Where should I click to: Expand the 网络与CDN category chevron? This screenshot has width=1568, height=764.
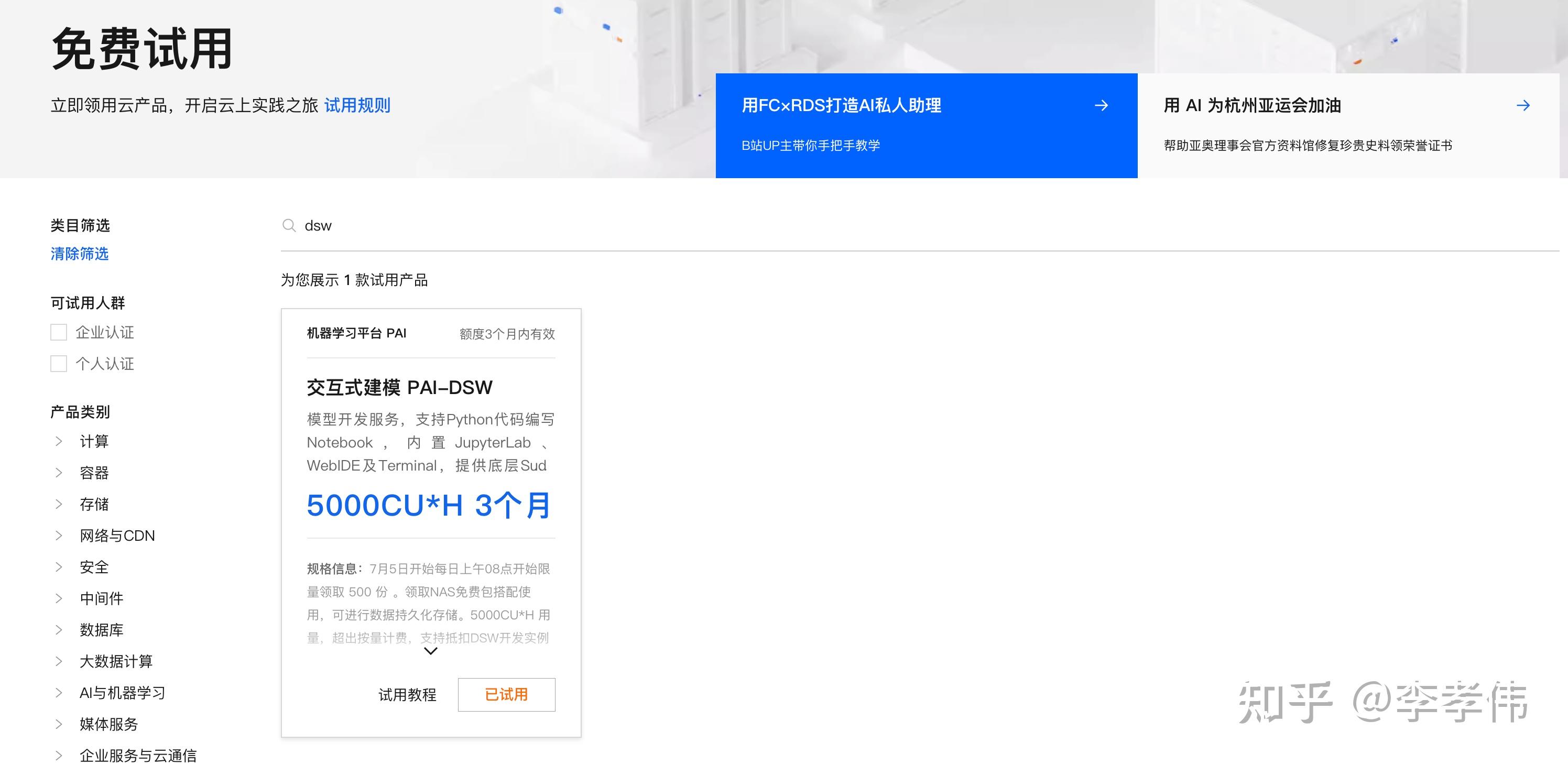click(59, 536)
